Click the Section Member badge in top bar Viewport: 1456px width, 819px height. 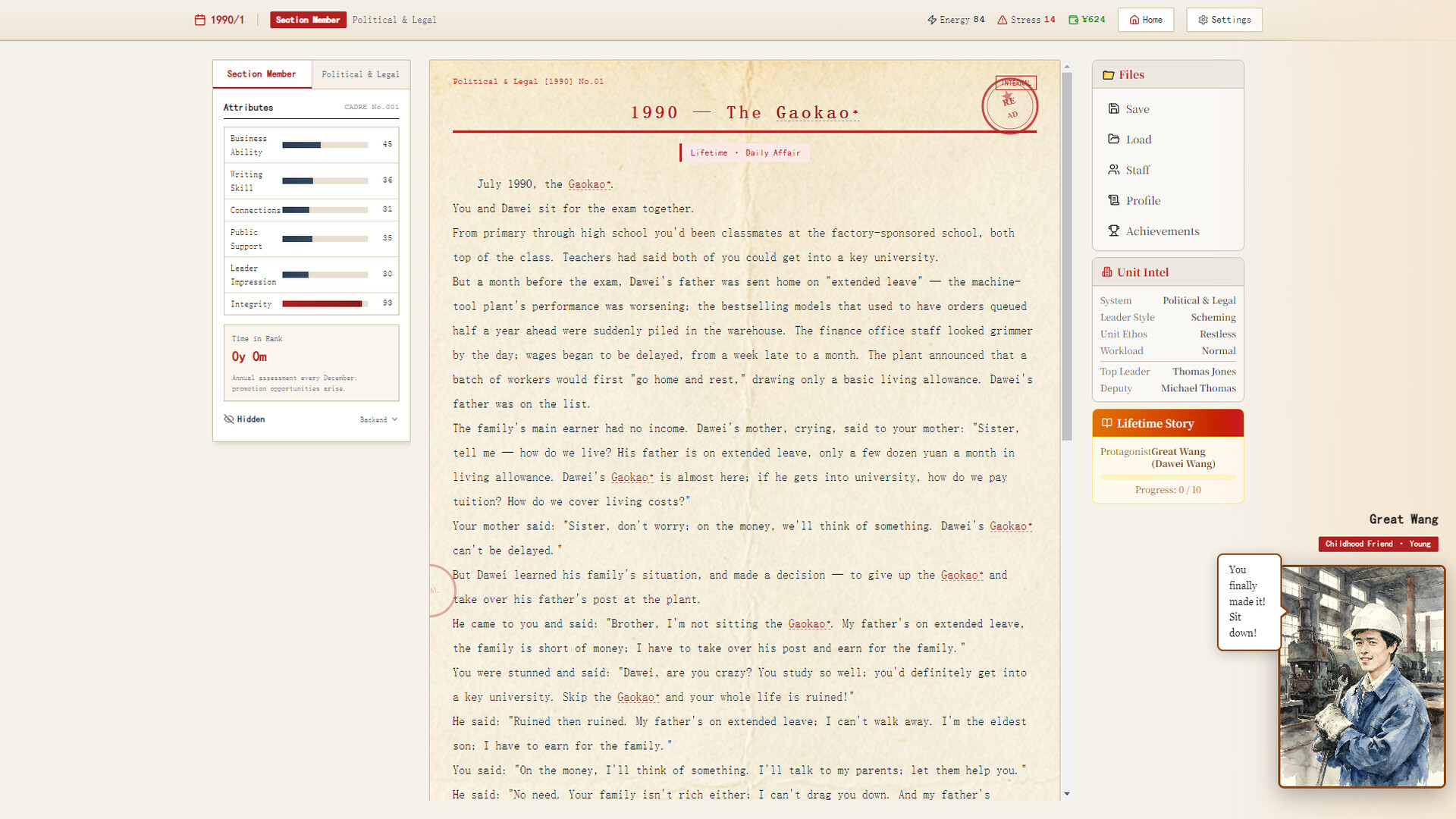[308, 20]
